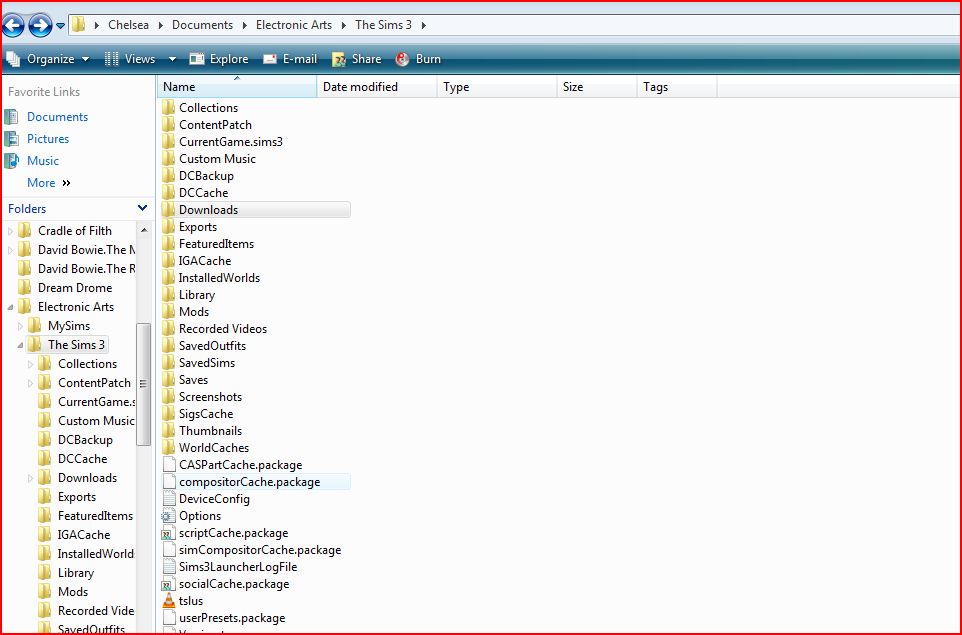Collapse Electronic Arts in folder tree

pyautogui.click(x=10, y=307)
